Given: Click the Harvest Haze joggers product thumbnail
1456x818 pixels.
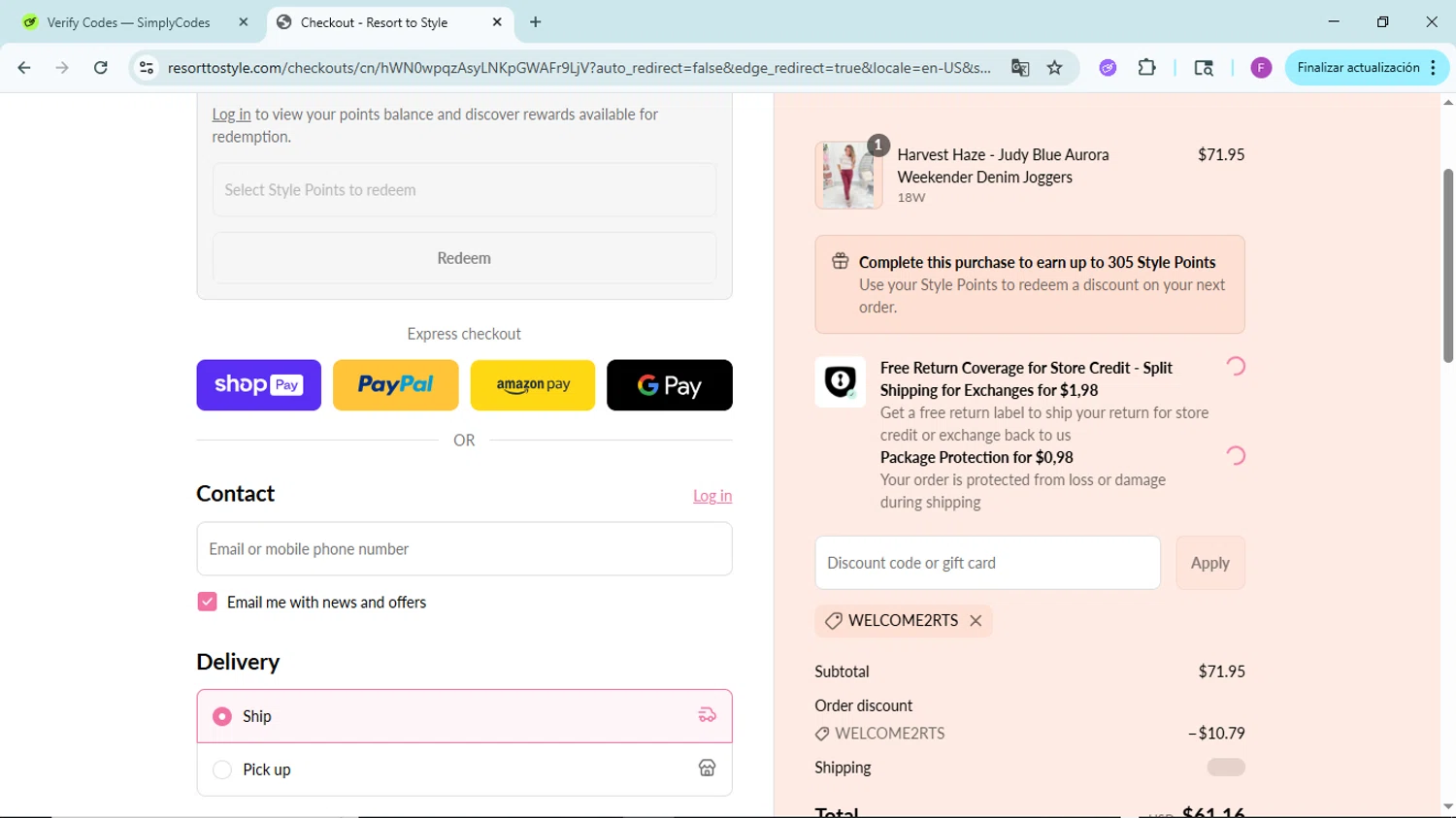Looking at the screenshot, I should point(848,176).
